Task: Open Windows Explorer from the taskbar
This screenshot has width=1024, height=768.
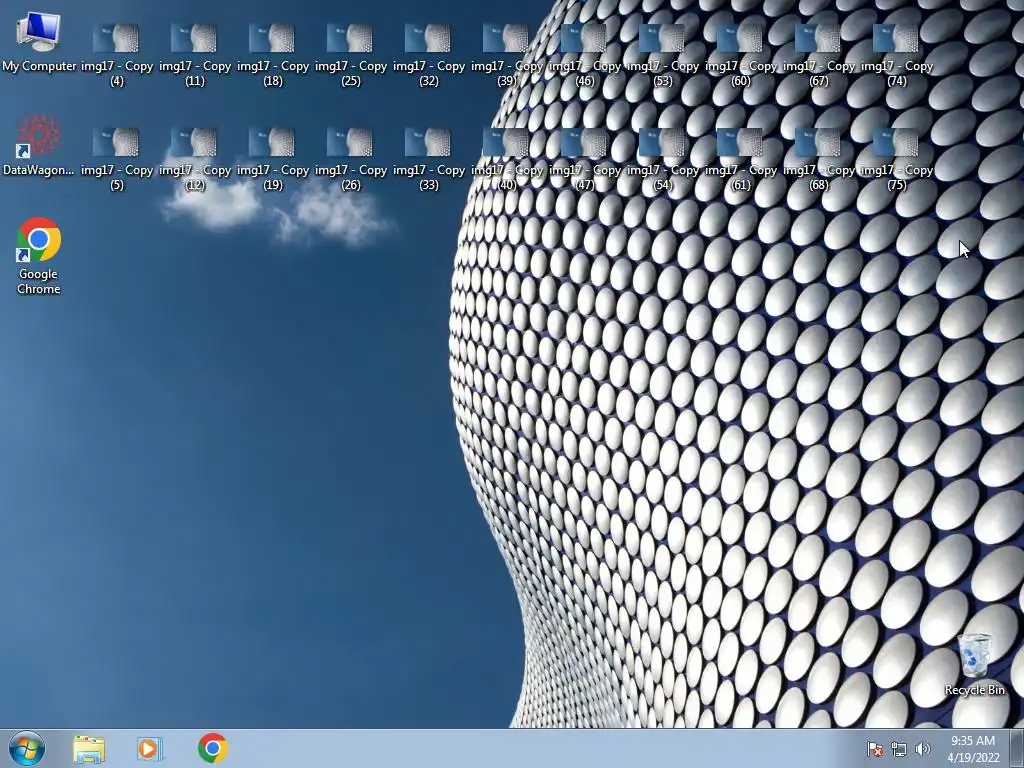Action: click(x=89, y=749)
